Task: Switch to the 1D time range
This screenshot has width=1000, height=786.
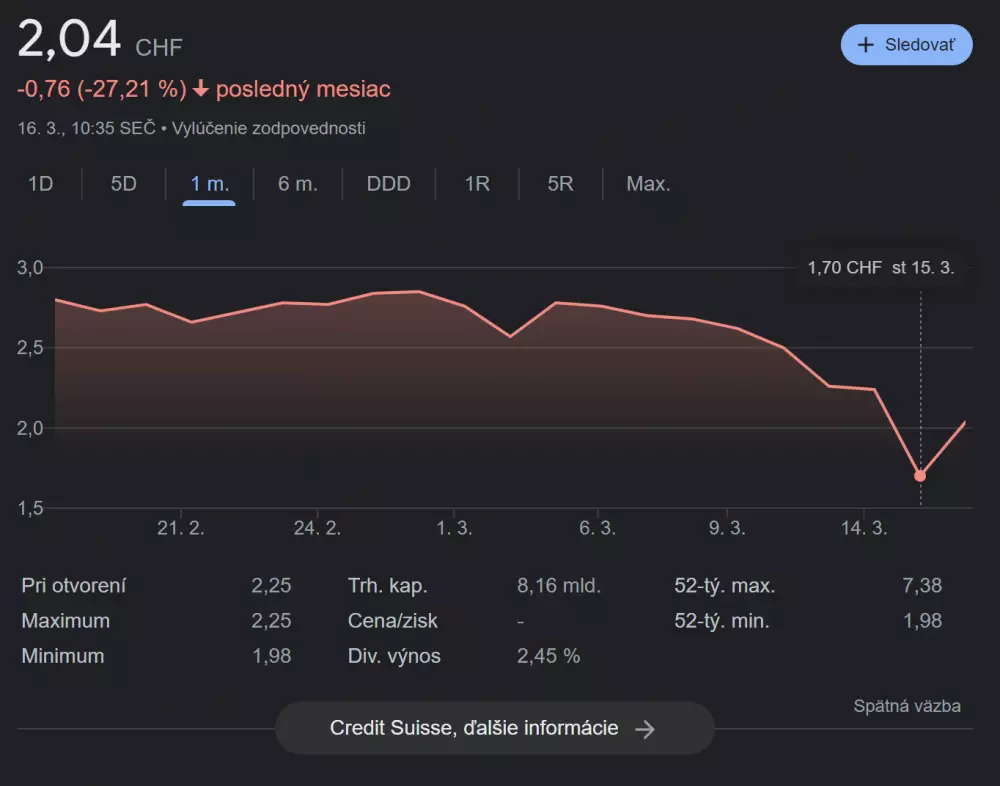Action: click(38, 184)
